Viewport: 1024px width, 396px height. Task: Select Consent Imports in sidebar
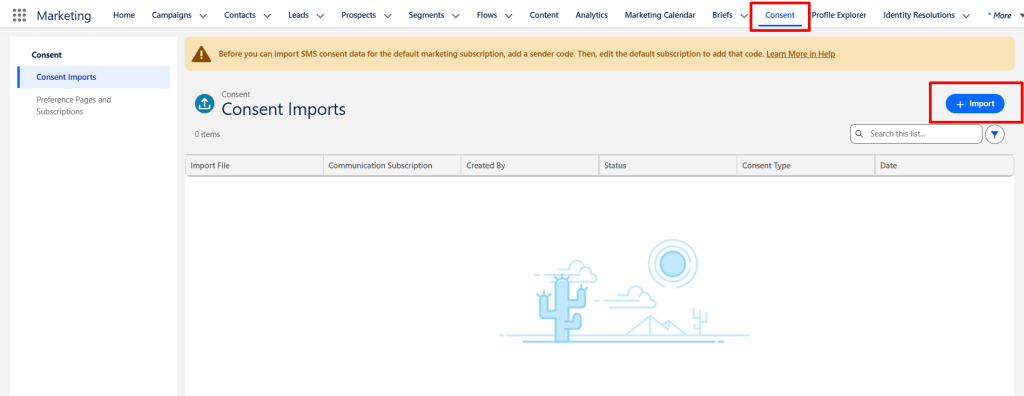point(93,77)
